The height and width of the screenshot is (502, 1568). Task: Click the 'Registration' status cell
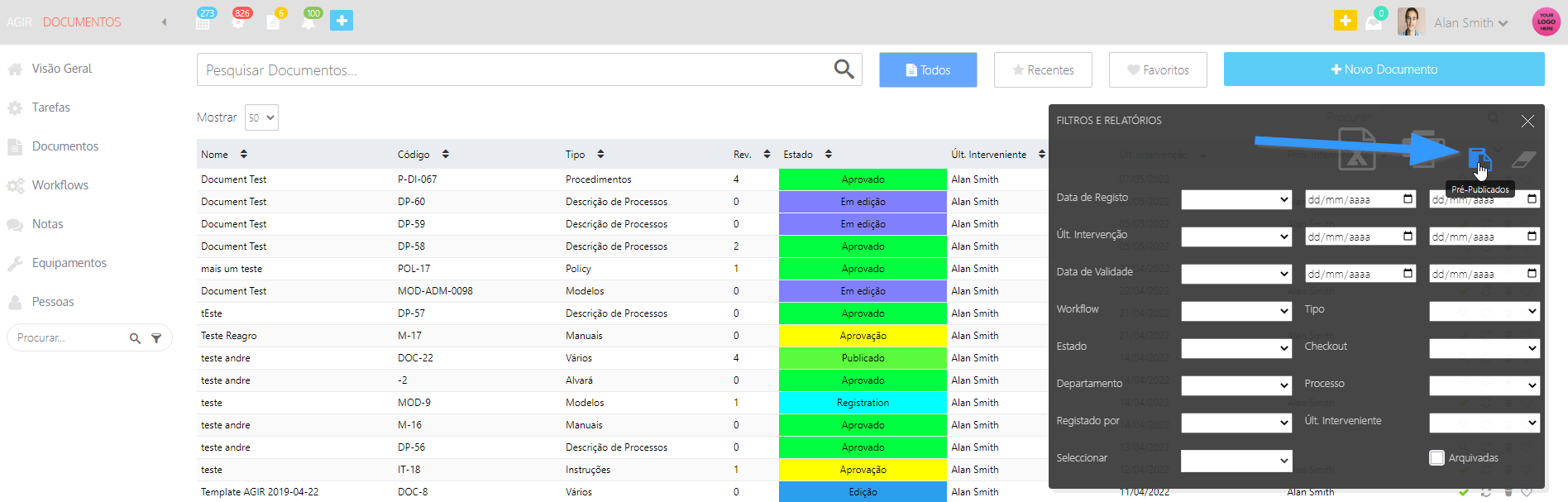point(863,403)
